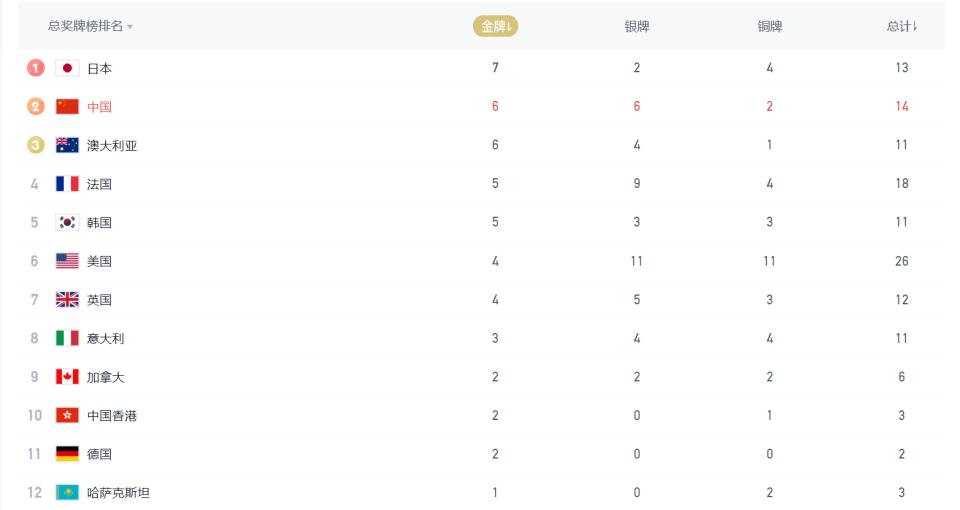Open the 总奖牌榜排名 dropdown arrow

coord(130,27)
